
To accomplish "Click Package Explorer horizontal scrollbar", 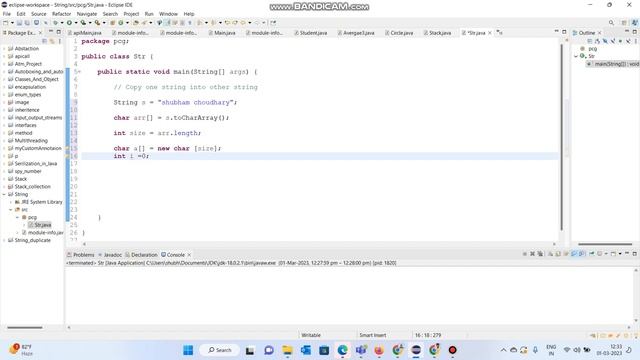I will [x=24, y=327].
